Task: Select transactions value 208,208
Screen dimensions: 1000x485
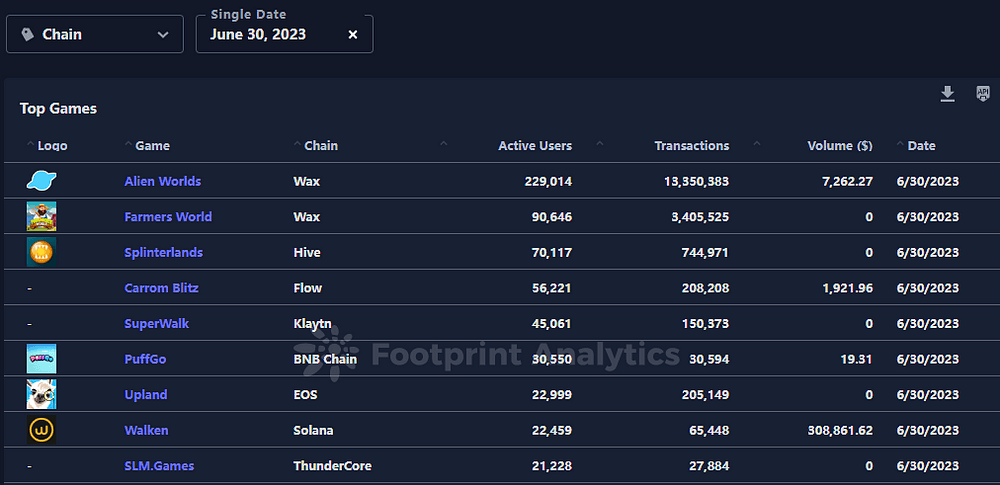Action: click(705, 288)
